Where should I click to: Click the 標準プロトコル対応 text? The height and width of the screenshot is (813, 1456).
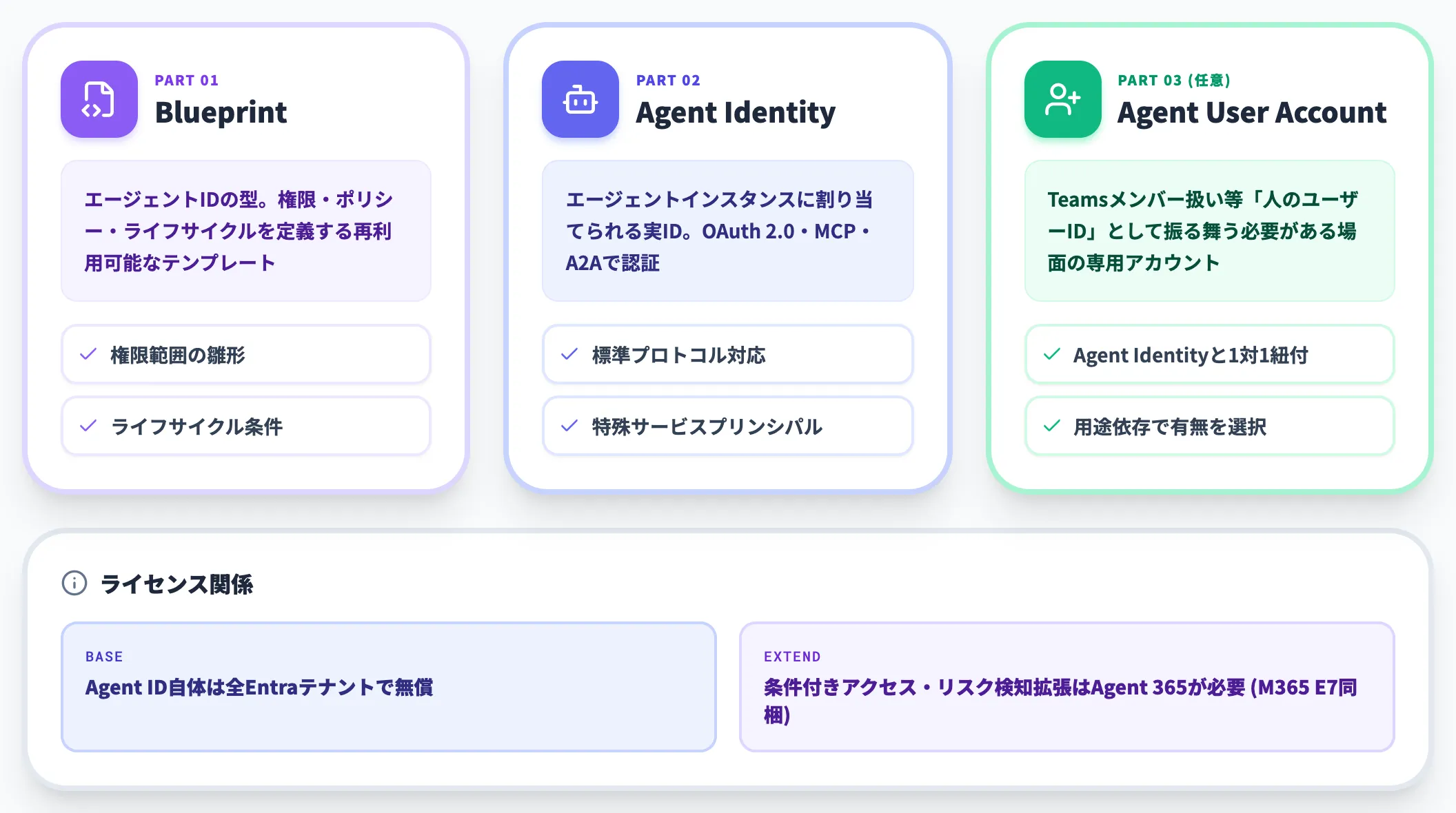coord(679,355)
